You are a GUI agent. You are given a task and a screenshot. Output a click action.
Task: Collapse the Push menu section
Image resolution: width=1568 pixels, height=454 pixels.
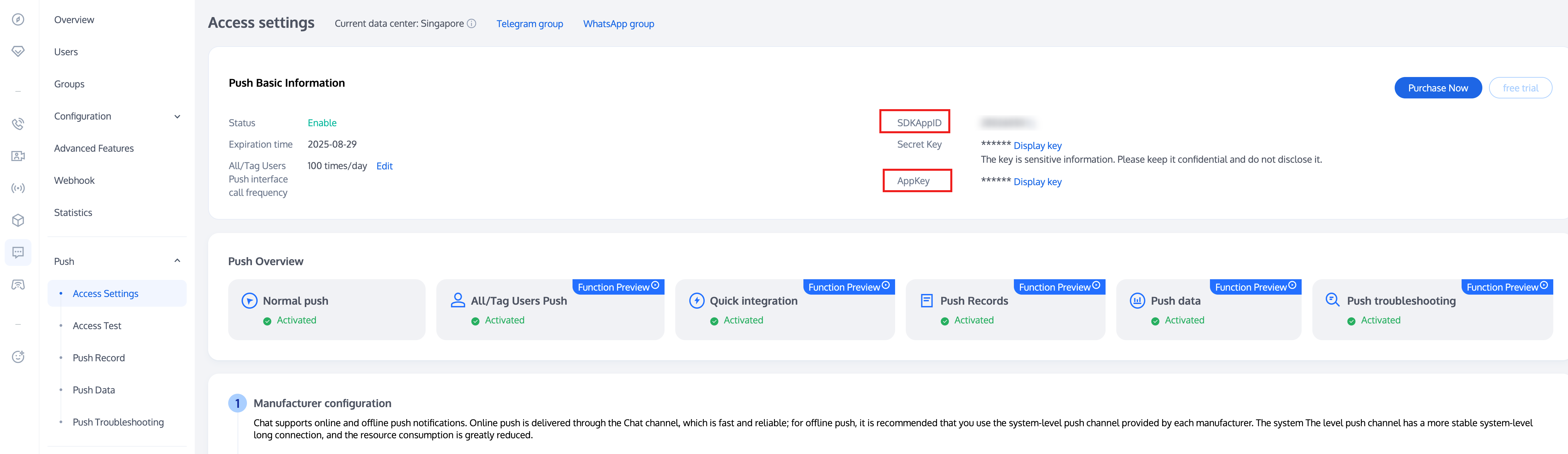[177, 261]
